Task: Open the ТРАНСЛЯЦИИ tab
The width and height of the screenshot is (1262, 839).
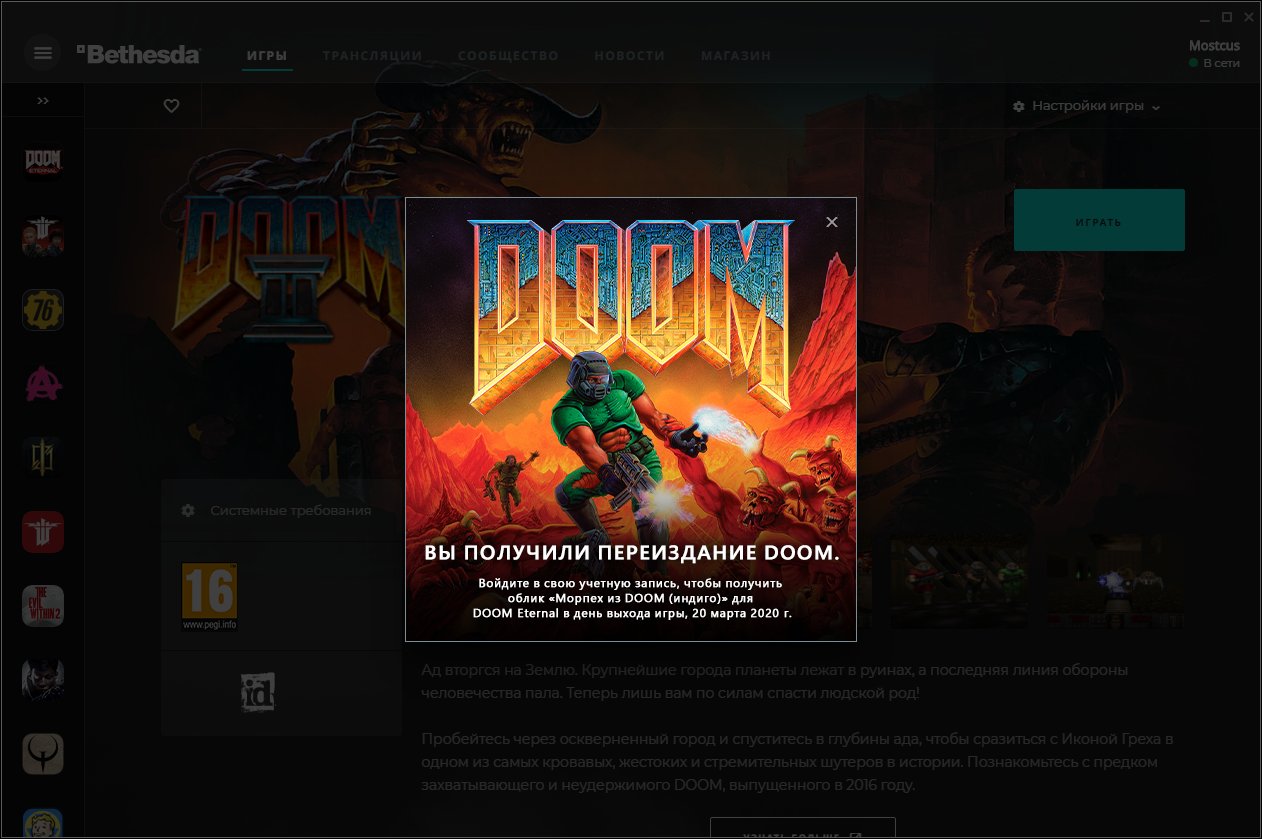Action: tap(372, 56)
